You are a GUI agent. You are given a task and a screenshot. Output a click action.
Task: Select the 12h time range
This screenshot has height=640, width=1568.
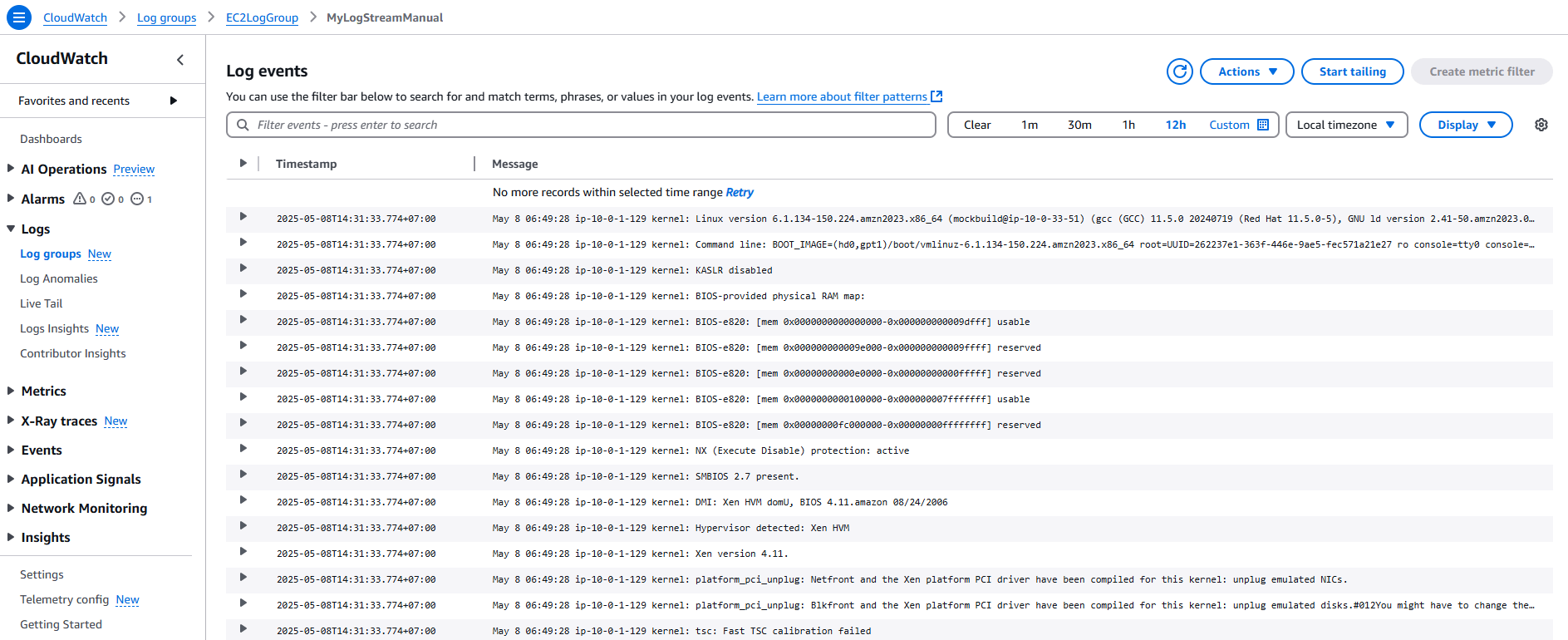[x=1175, y=125]
